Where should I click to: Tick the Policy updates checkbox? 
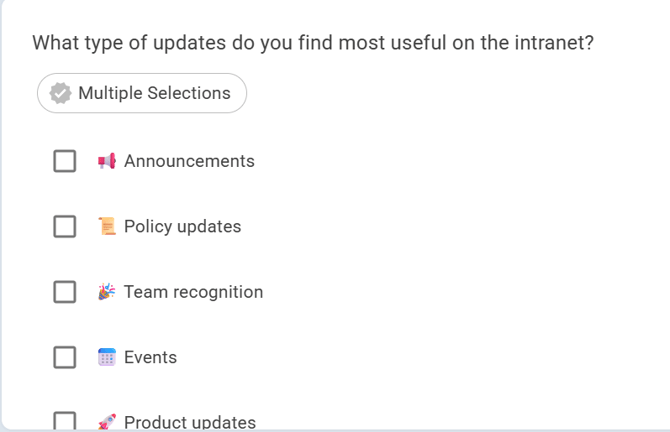pyautogui.click(x=65, y=226)
